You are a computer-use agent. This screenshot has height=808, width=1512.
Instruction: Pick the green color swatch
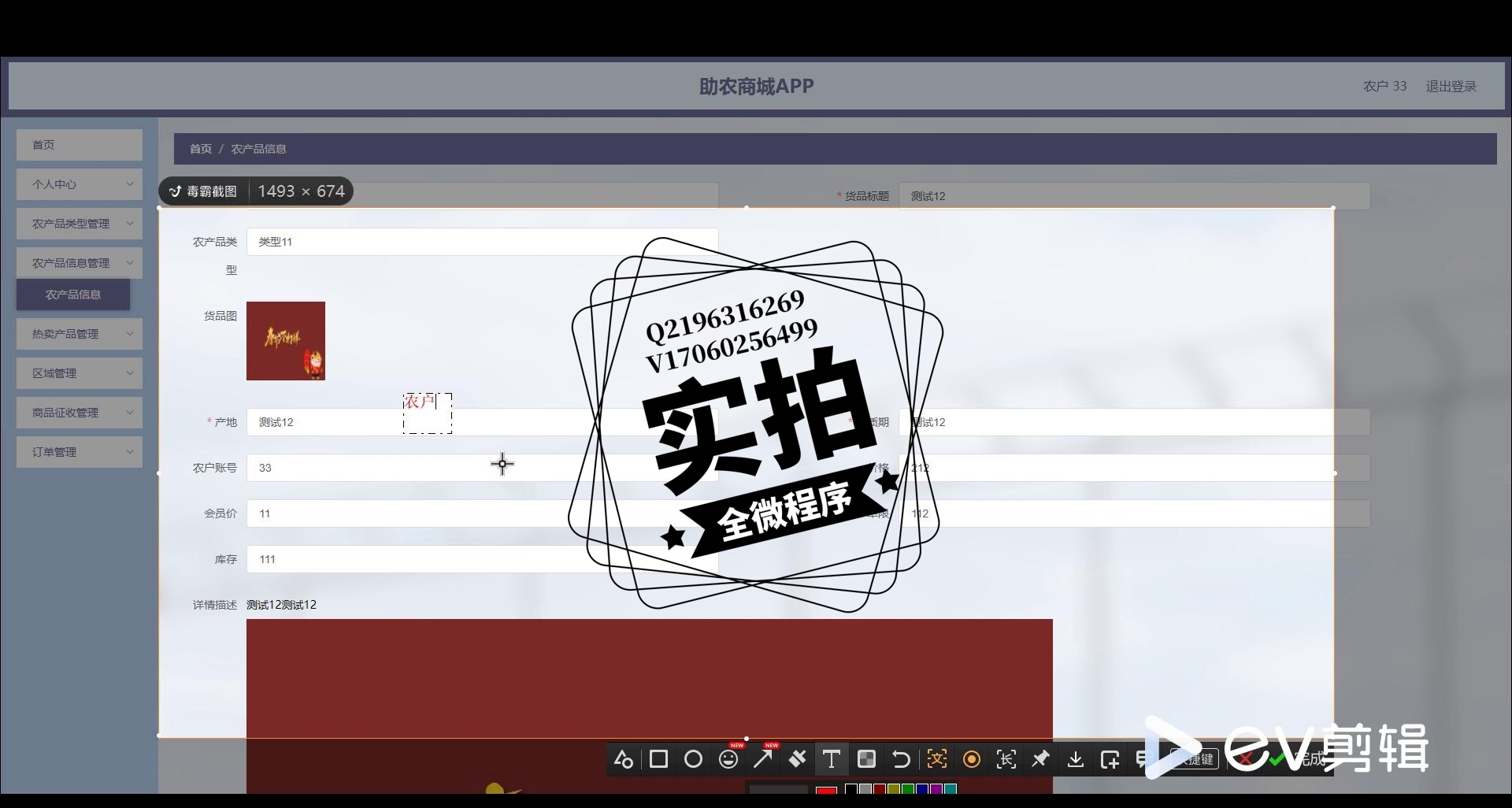(908, 789)
